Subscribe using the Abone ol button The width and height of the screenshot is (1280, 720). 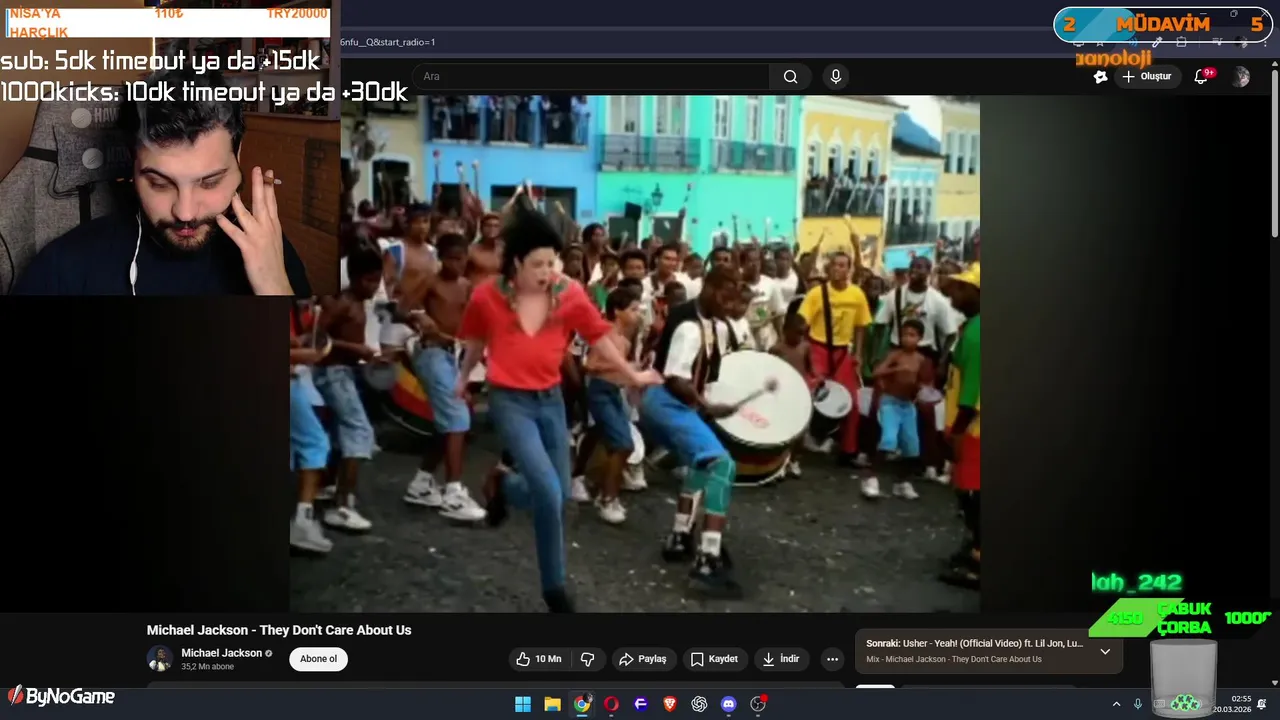(319, 659)
